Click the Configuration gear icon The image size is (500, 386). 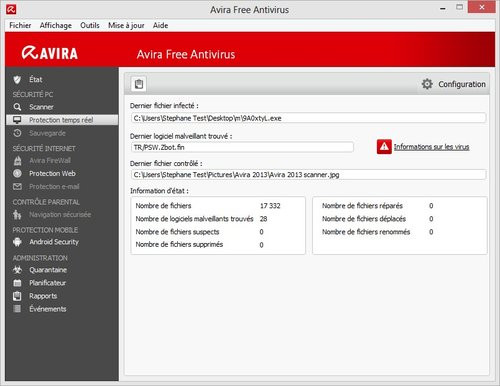click(427, 84)
